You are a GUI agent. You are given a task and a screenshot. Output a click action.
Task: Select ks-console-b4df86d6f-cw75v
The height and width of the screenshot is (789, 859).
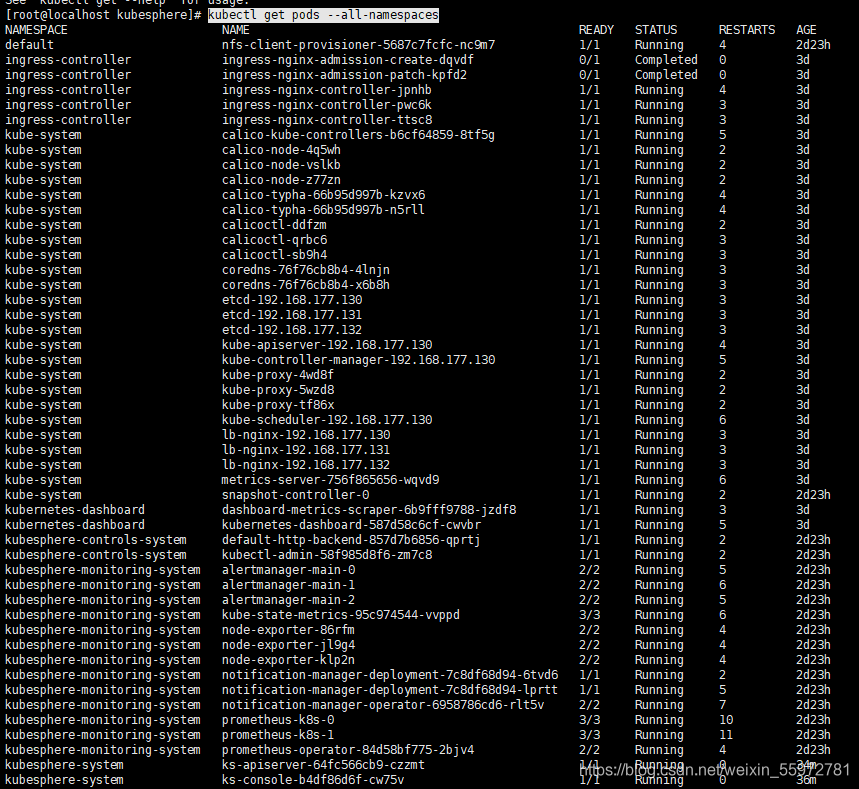[x=313, y=780]
